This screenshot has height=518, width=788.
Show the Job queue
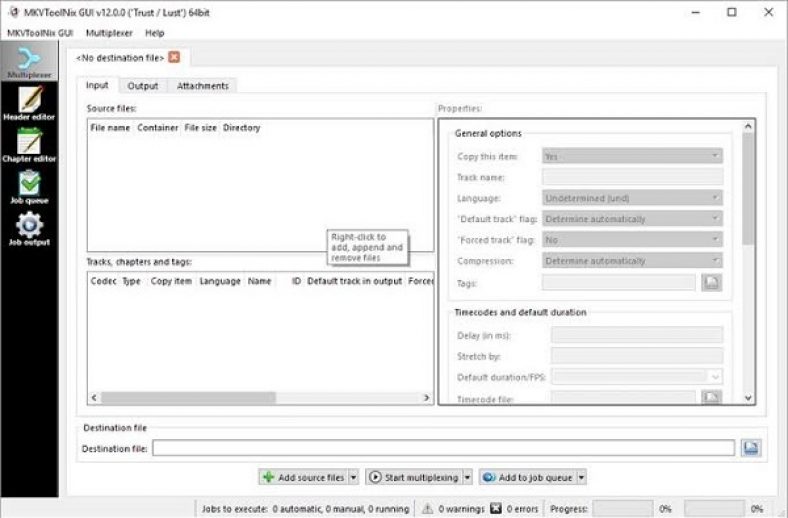pos(29,187)
